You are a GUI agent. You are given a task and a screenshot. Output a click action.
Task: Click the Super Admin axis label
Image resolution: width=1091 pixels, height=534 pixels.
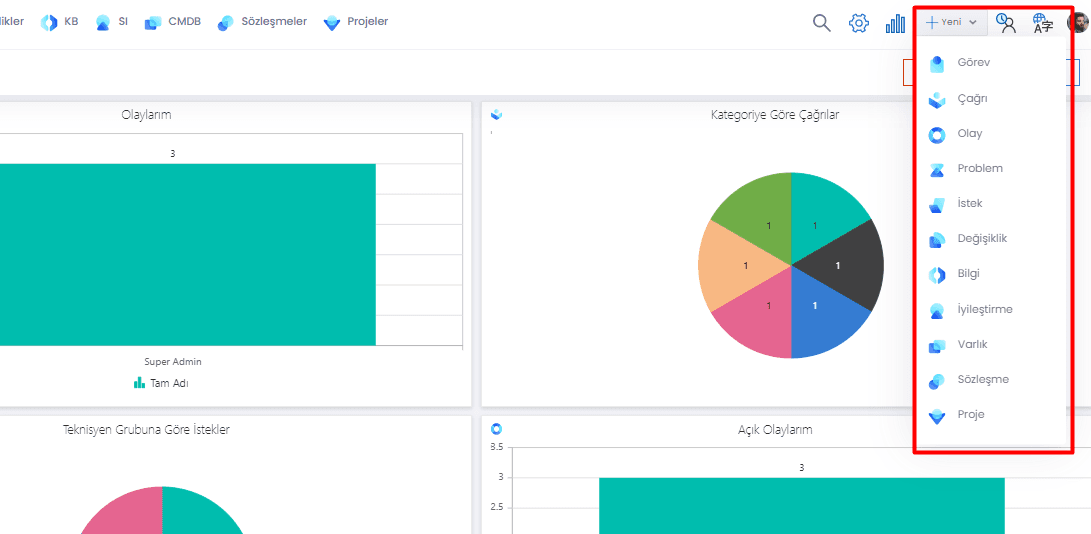(x=173, y=362)
